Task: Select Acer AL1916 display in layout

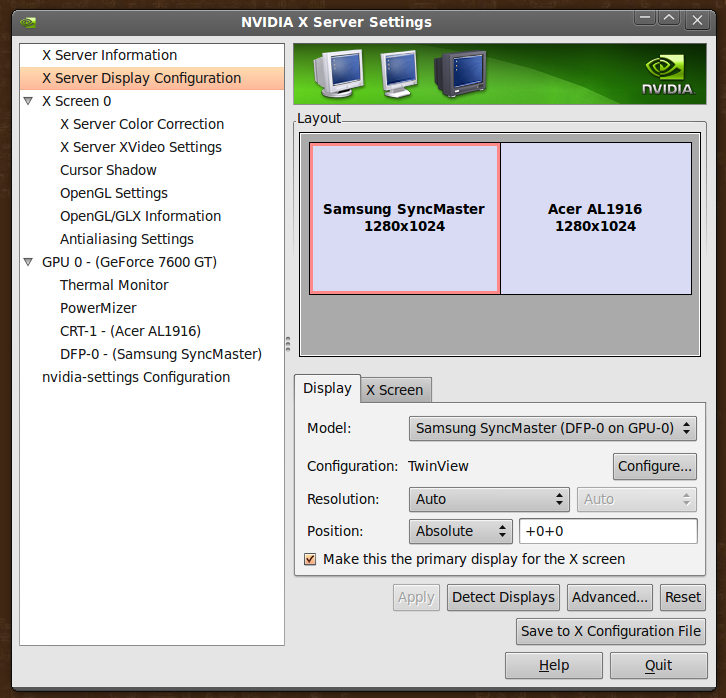Action: pos(596,218)
